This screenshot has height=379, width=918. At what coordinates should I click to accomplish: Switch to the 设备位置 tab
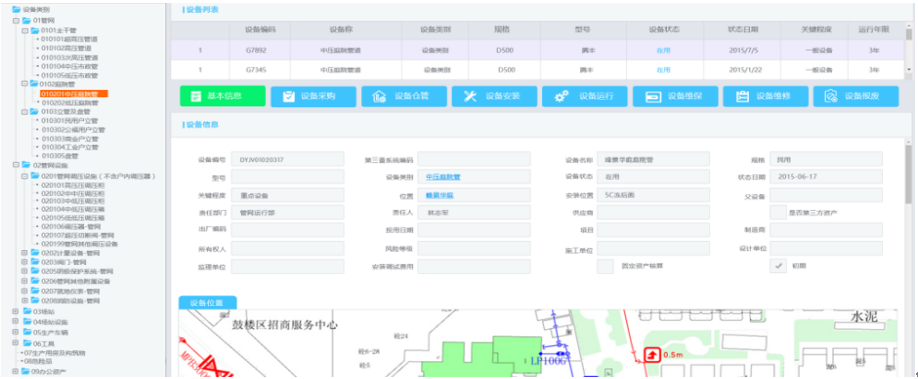(207, 303)
